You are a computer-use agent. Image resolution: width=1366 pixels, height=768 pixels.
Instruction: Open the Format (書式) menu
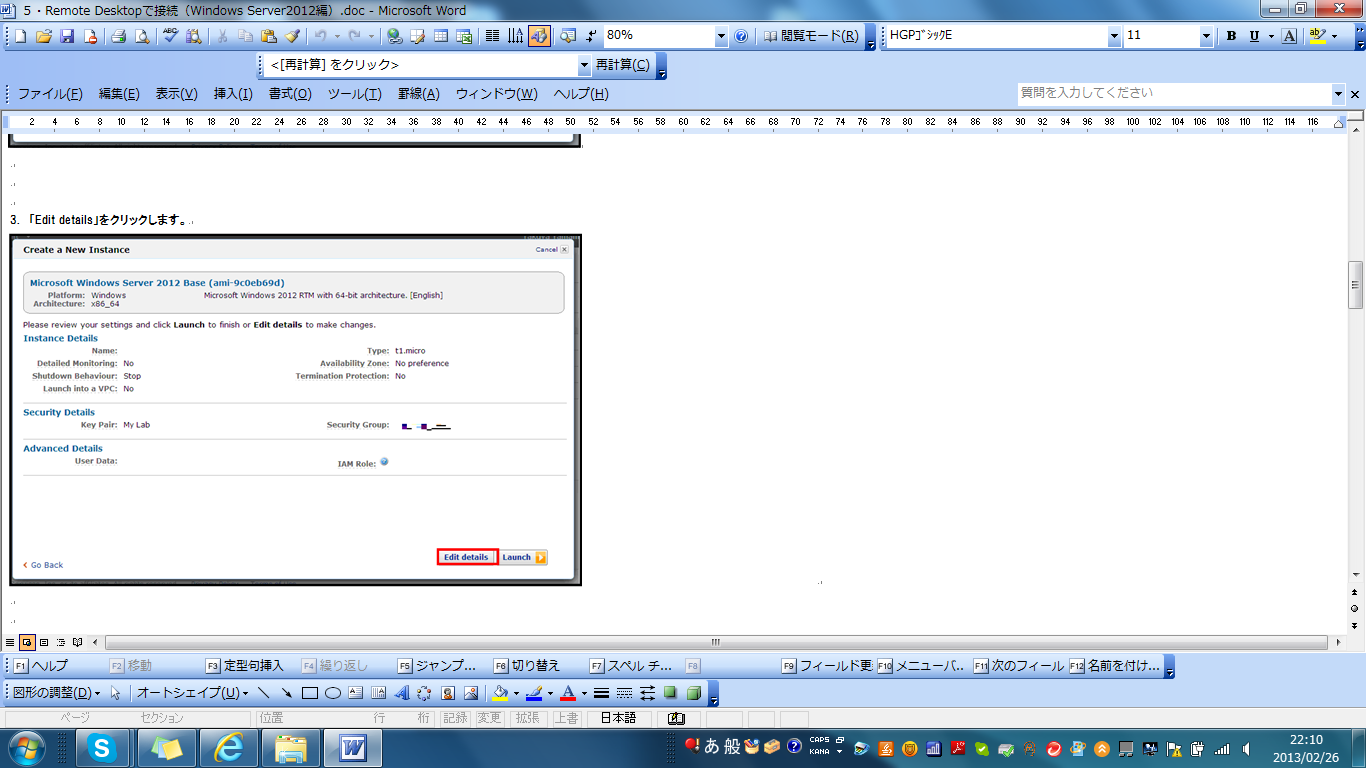290,94
